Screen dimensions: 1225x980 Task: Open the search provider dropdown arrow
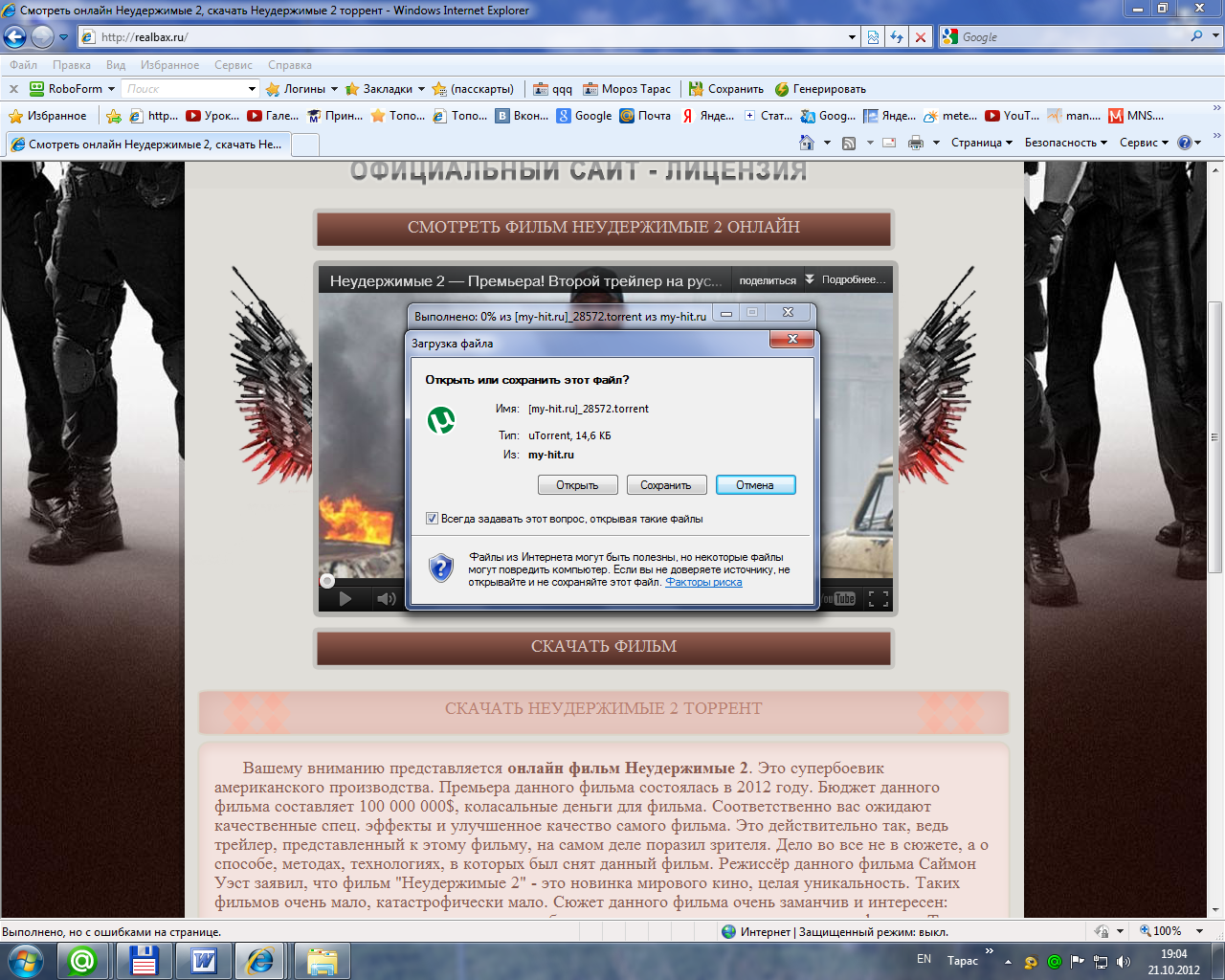tap(1216, 36)
